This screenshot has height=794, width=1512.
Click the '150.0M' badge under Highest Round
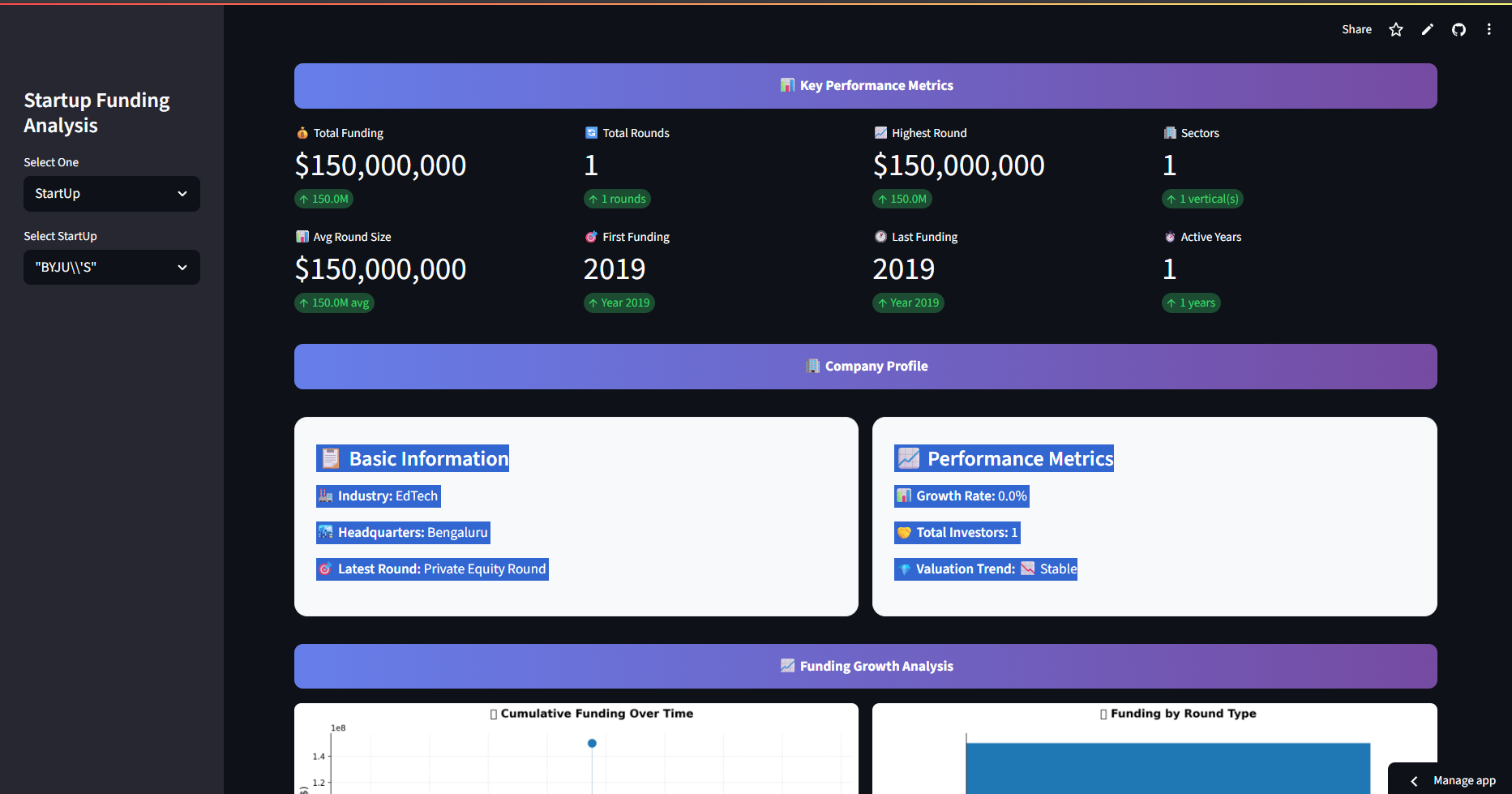coord(902,199)
